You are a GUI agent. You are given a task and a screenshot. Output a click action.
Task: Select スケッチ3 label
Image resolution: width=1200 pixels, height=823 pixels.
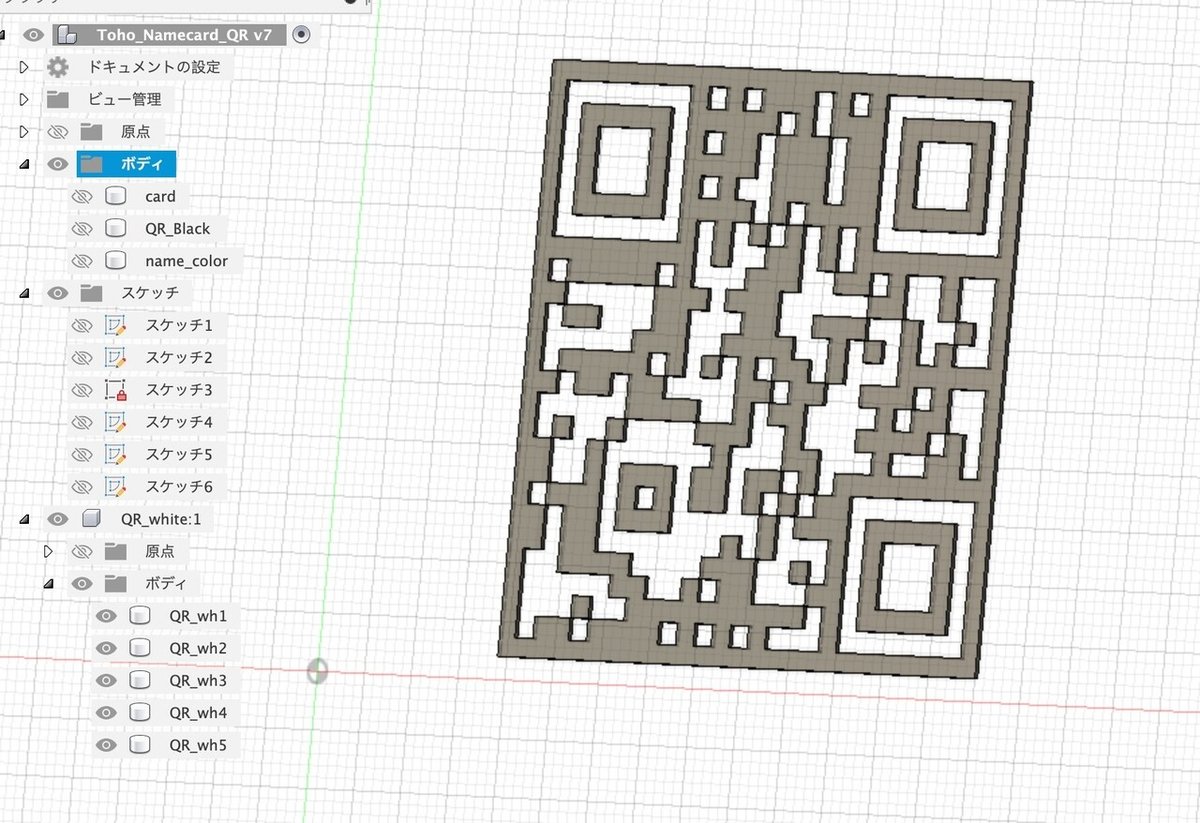(178, 390)
